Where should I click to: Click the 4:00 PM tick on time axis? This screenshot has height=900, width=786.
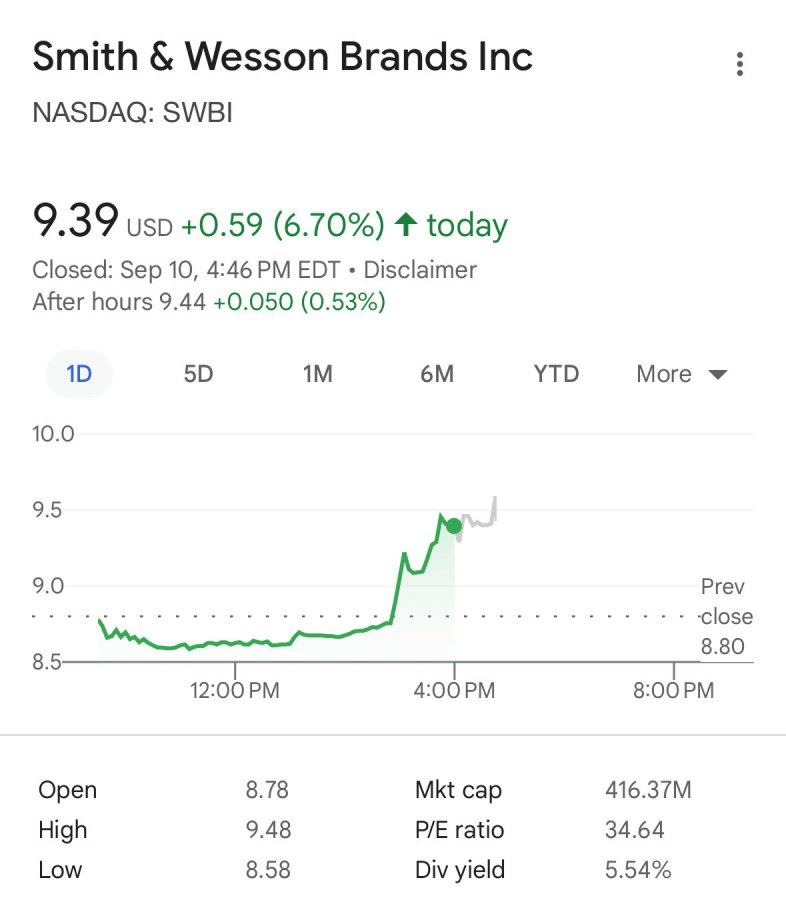454,690
